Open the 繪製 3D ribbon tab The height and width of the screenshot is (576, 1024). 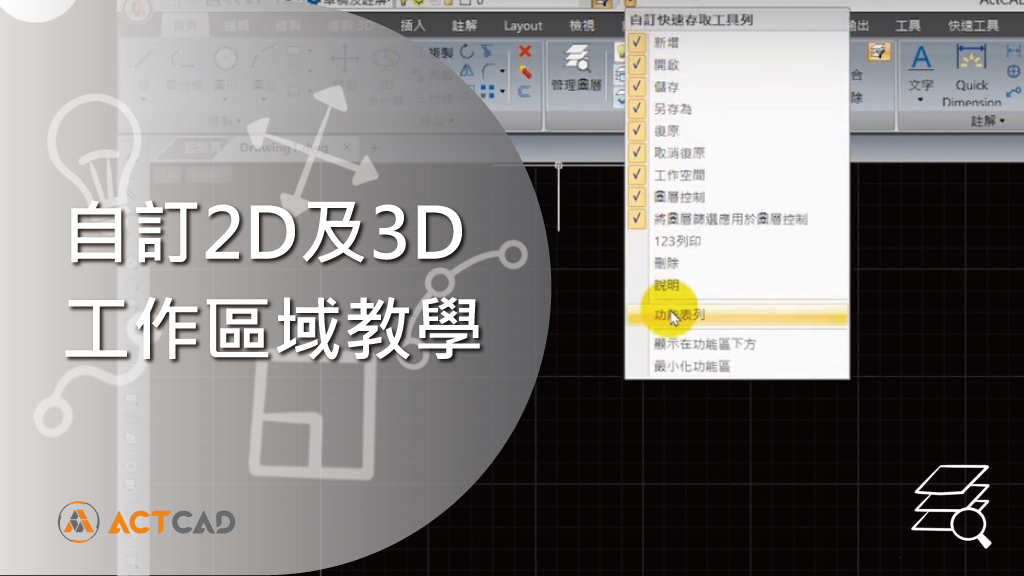(351, 25)
